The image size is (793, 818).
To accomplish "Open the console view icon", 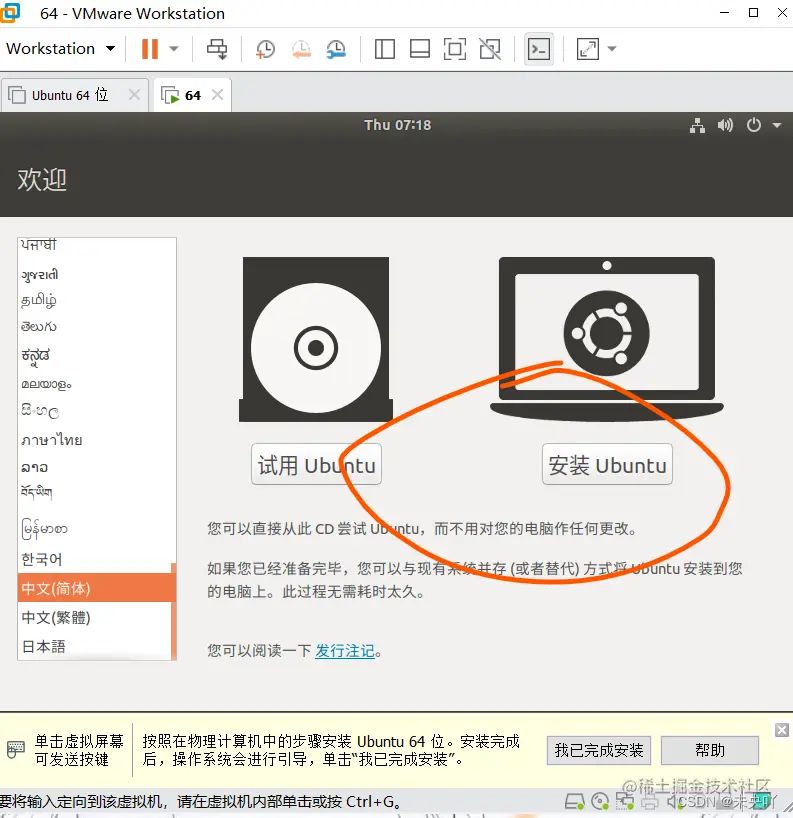I will (538, 49).
